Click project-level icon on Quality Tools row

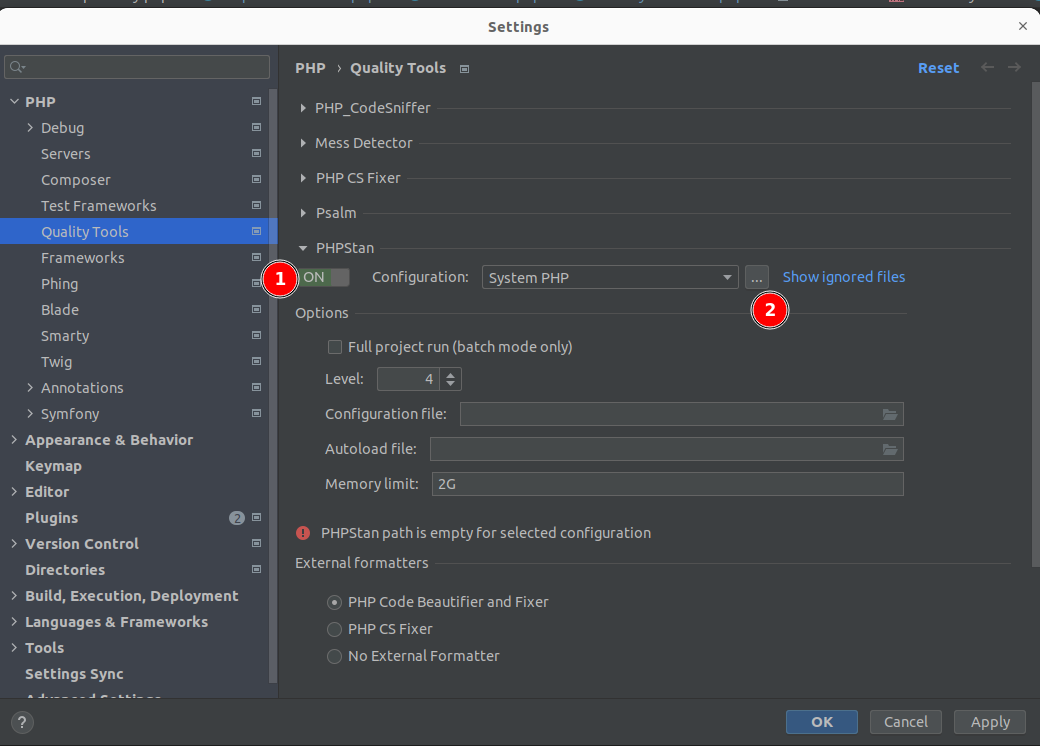[x=256, y=231]
